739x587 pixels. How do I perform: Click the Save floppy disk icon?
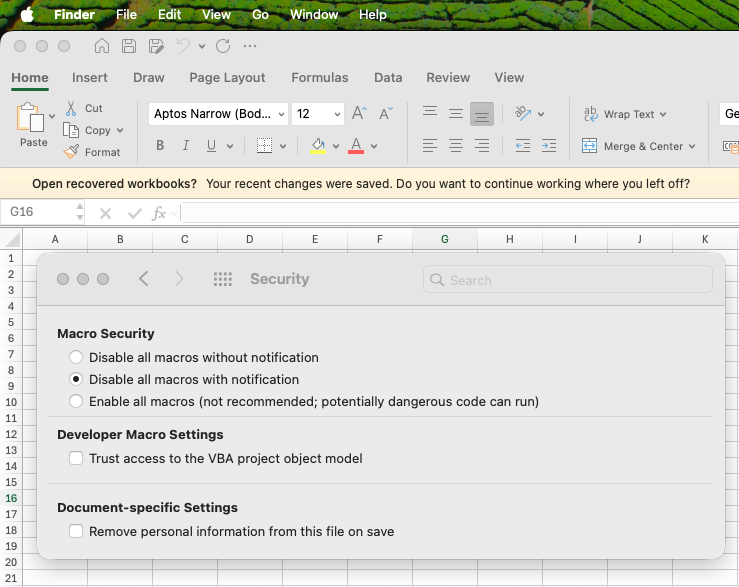tap(129, 46)
